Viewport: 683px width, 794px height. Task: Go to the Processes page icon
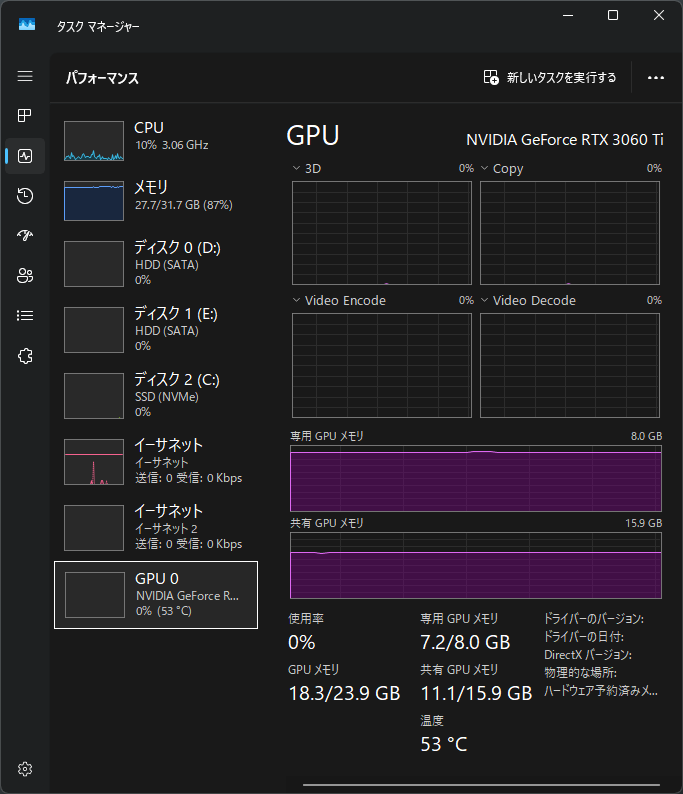[x=25, y=115]
